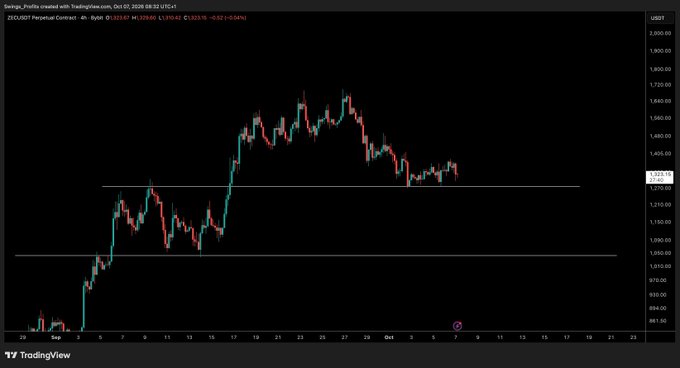Click the open value 1,323.67 in legend
The width and height of the screenshot is (680, 368).
coord(118,18)
